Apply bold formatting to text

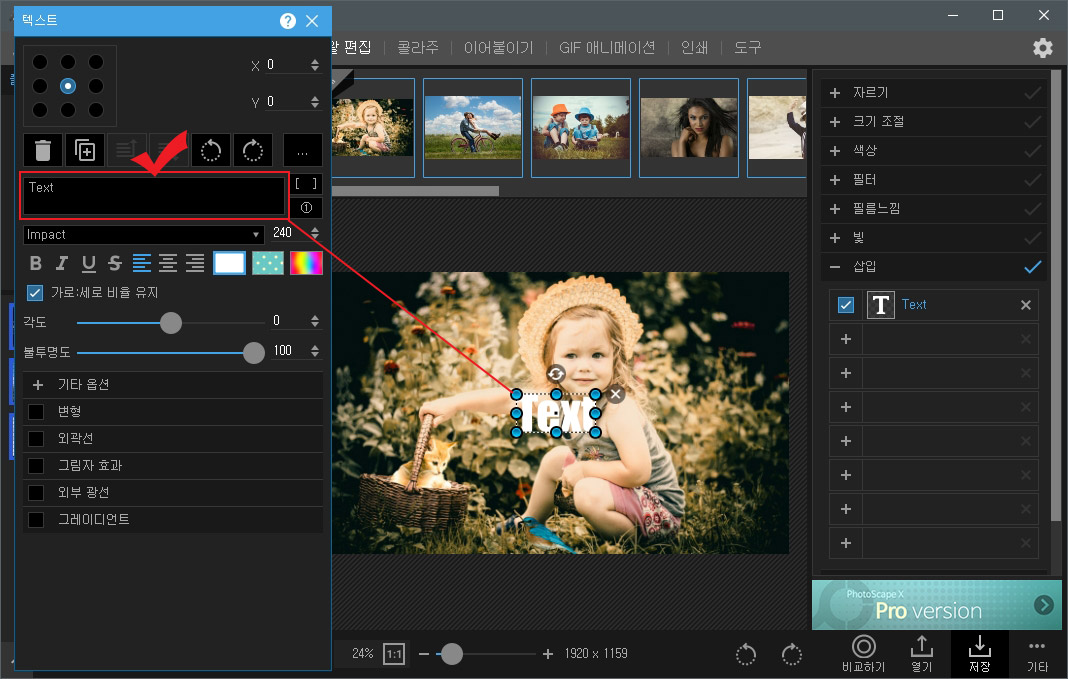pos(36,263)
